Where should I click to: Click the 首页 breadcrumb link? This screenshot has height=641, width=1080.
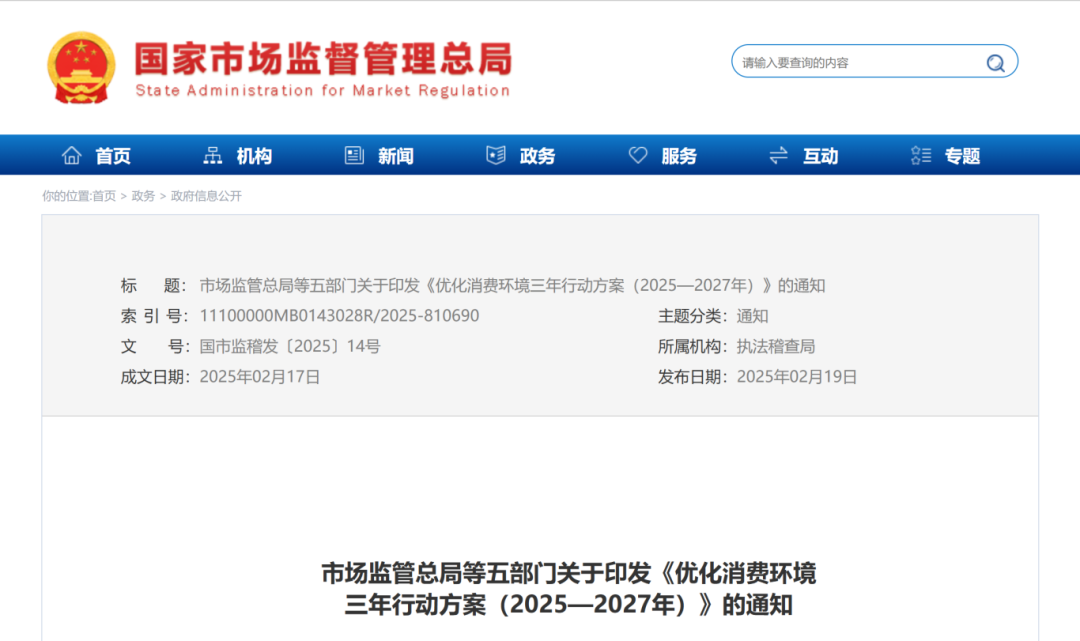pos(104,196)
